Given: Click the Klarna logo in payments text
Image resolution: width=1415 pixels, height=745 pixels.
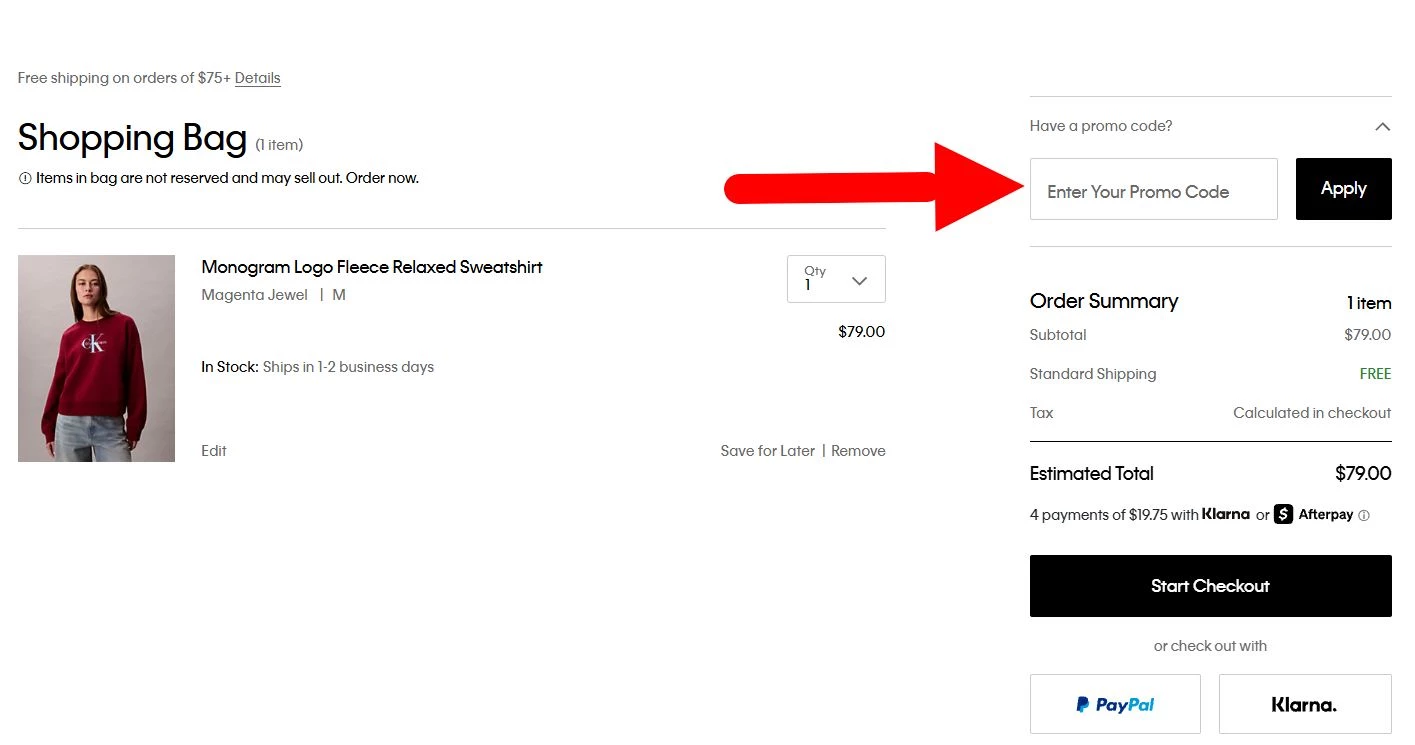Looking at the screenshot, I should (x=1226, y=515).
